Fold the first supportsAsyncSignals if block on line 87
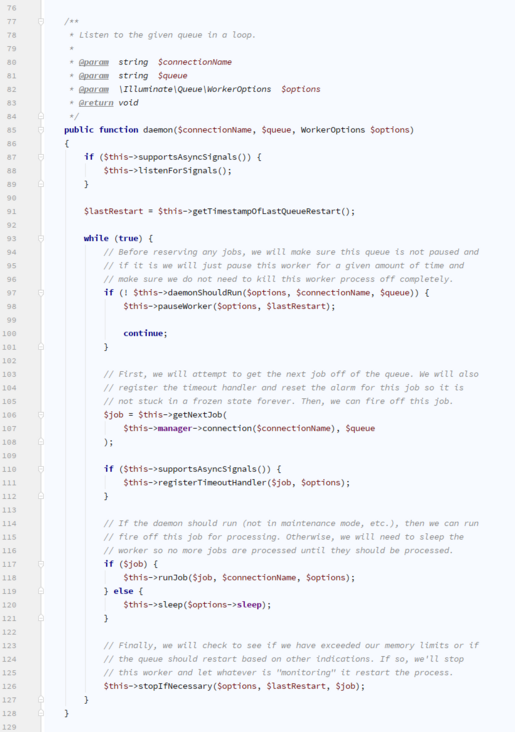The image size is (515, 732). [x=41, y=157]
